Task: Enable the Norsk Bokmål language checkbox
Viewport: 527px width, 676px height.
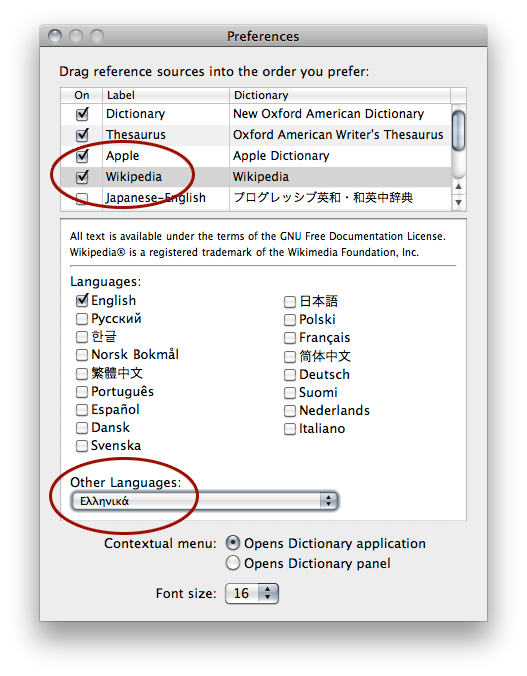Action: pos(82,355)
